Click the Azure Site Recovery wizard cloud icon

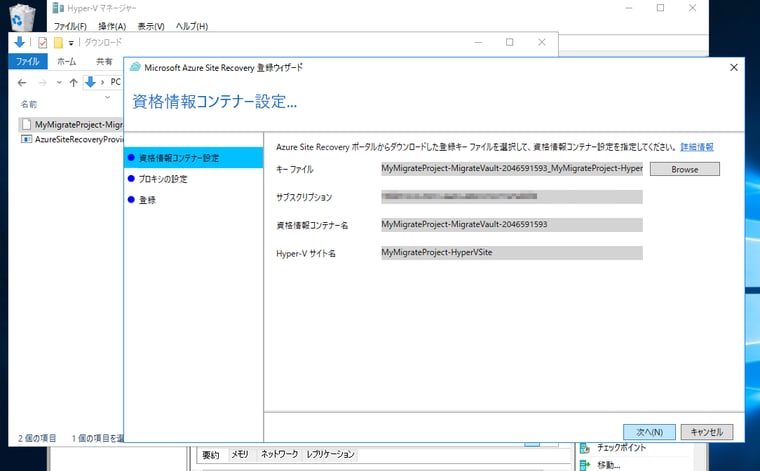coord(135,67)
